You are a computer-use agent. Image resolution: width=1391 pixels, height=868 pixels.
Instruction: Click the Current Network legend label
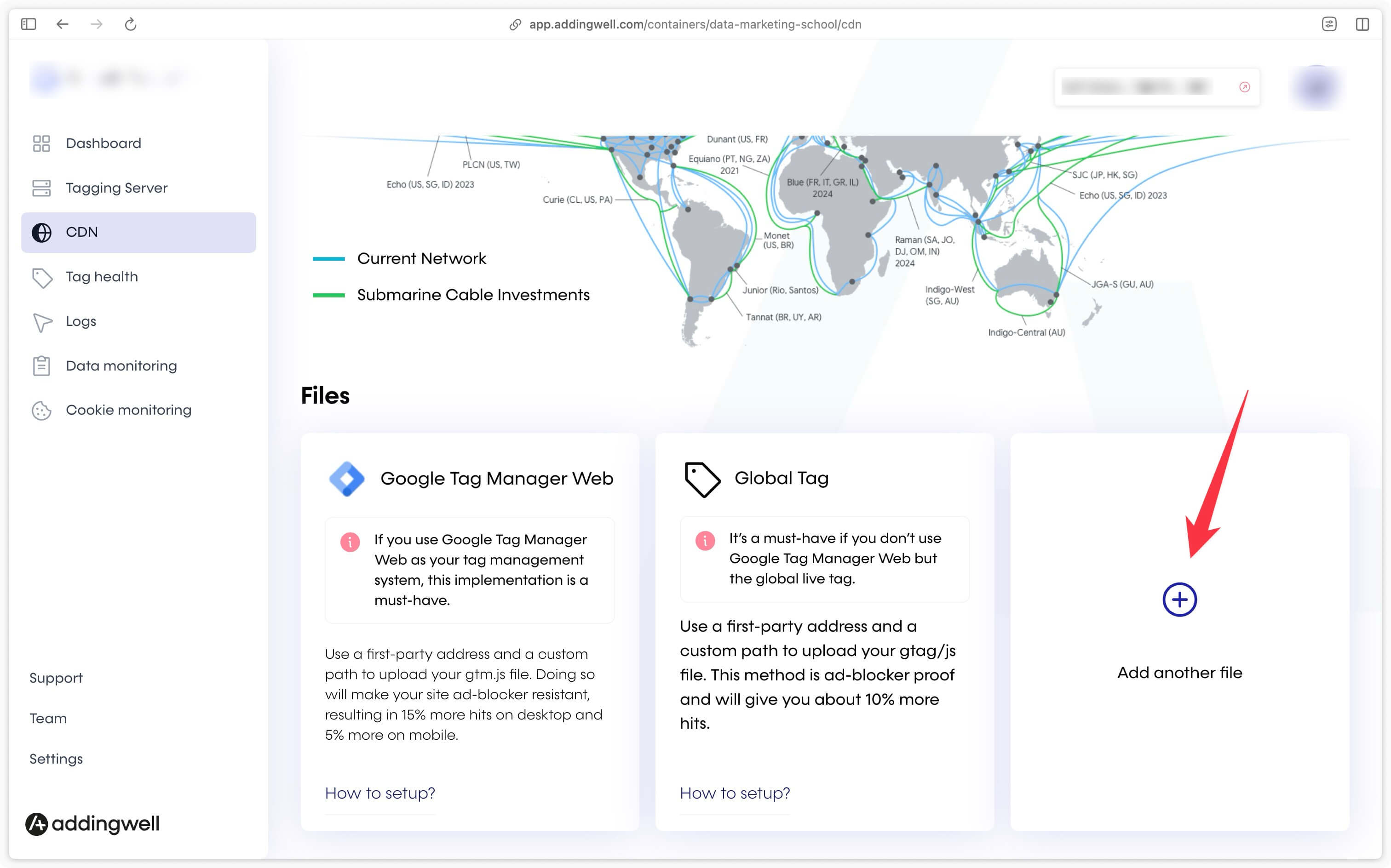(x=421, y=259)
